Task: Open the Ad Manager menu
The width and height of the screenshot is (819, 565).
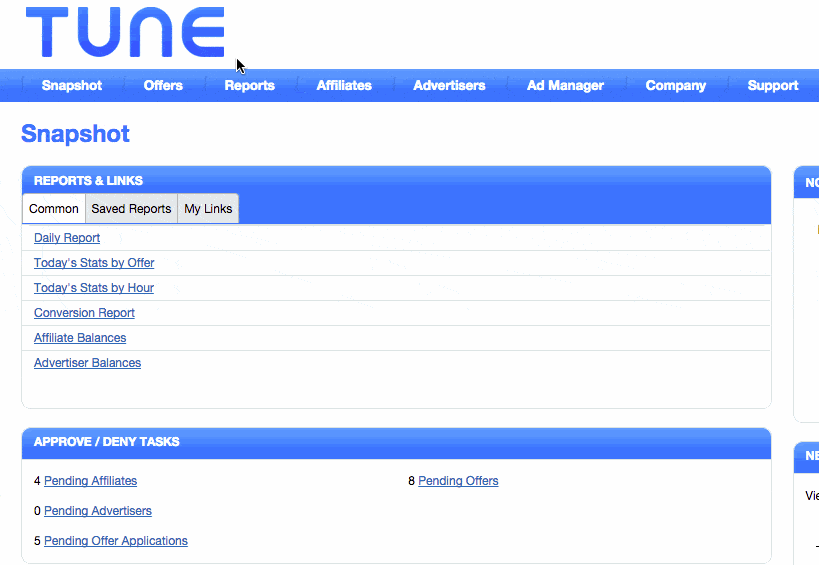Action: pyautogui.click(x=565, y=86)
